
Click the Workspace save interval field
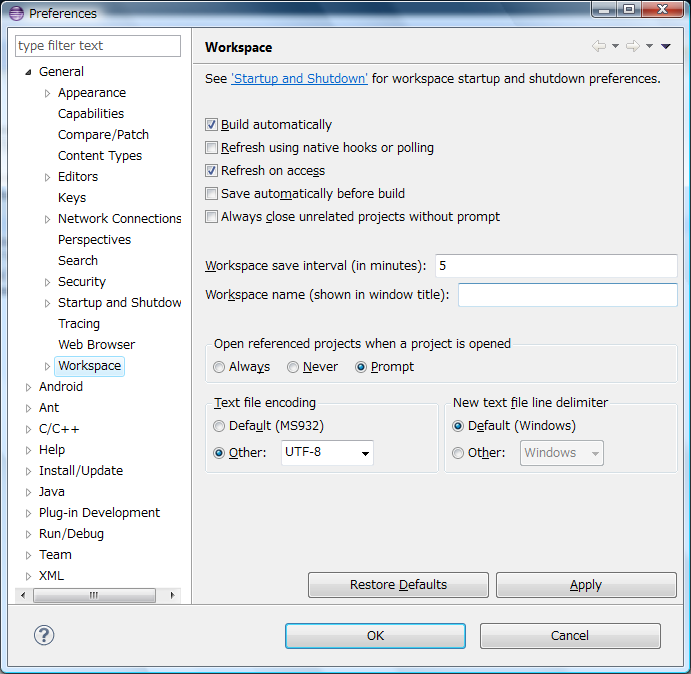point(556,266)
